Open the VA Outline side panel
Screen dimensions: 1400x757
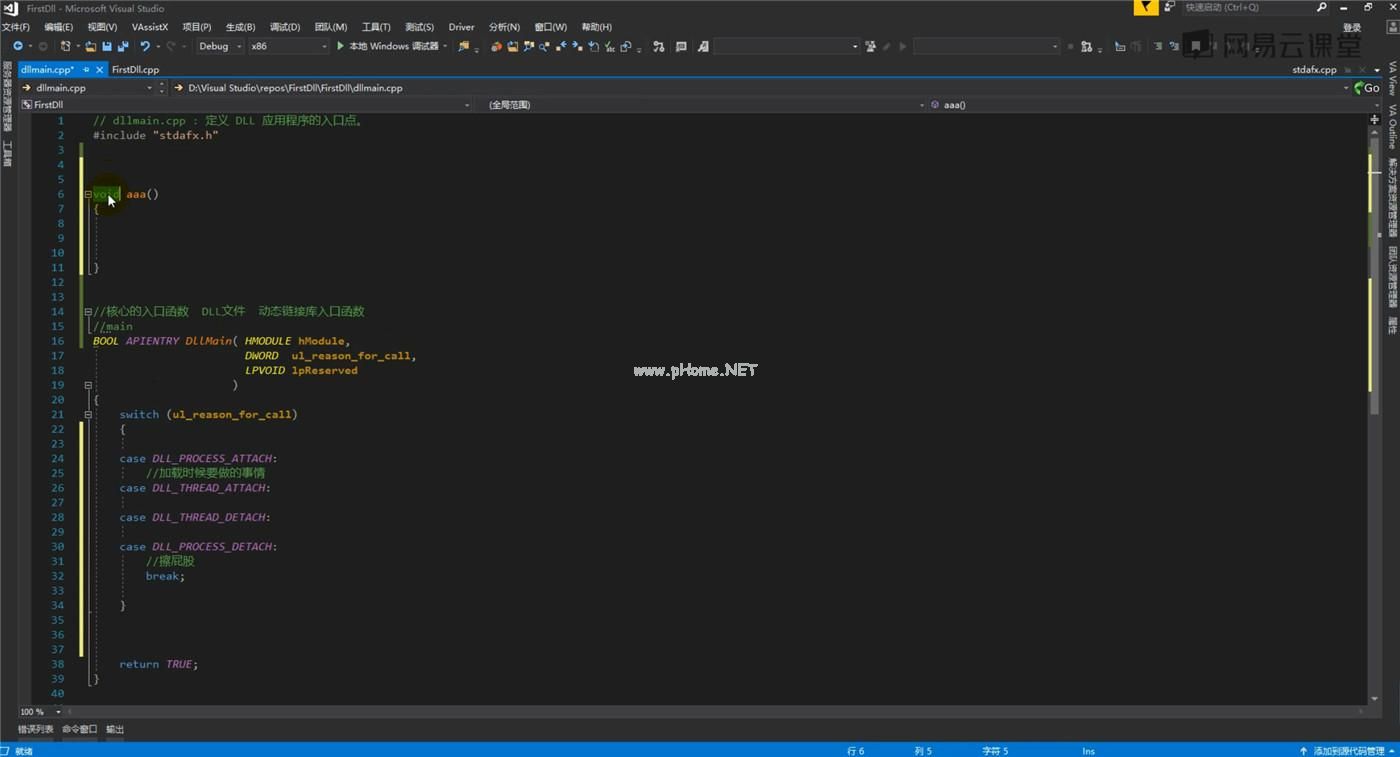[x=1392, y=126]
